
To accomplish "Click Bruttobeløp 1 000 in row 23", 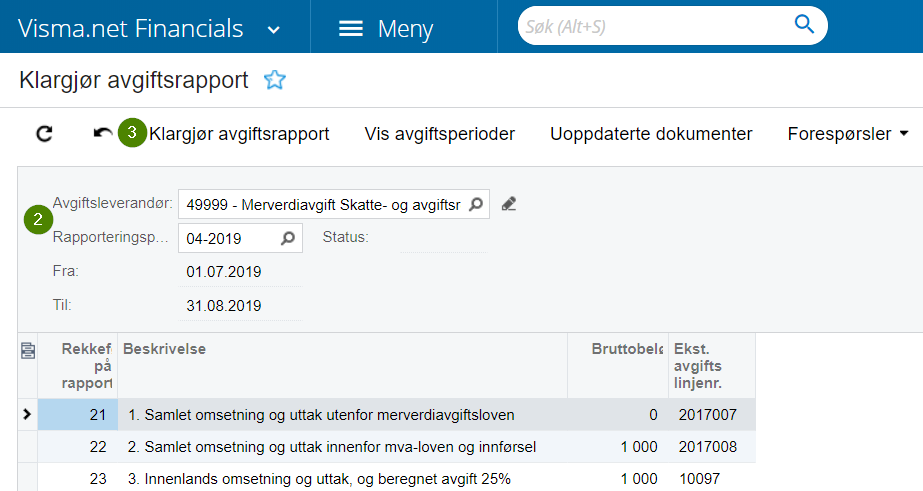I will (x=639, y=479).
